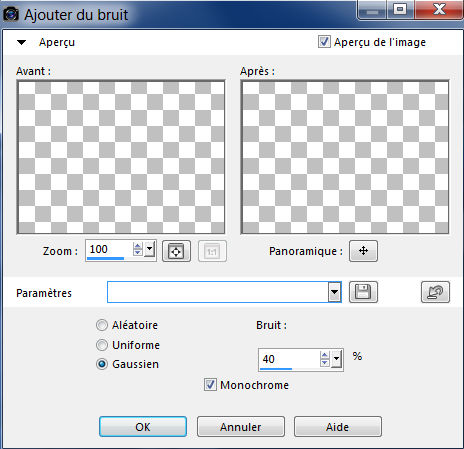Click the 1:1 actual size icon
This screenshot has height=449, width=464.
pyautogui.click(x=212, y=251)
